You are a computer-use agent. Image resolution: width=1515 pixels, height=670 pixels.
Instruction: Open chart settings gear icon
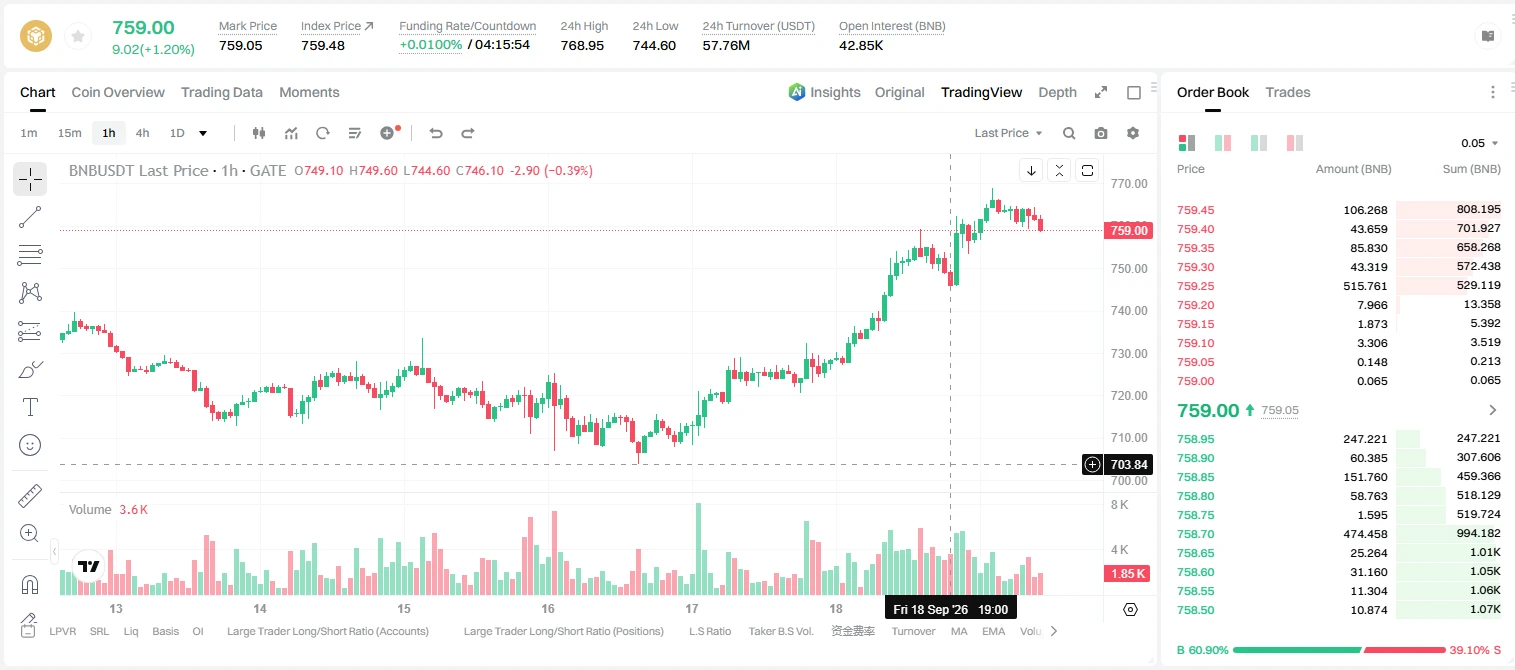(1133, 133)
